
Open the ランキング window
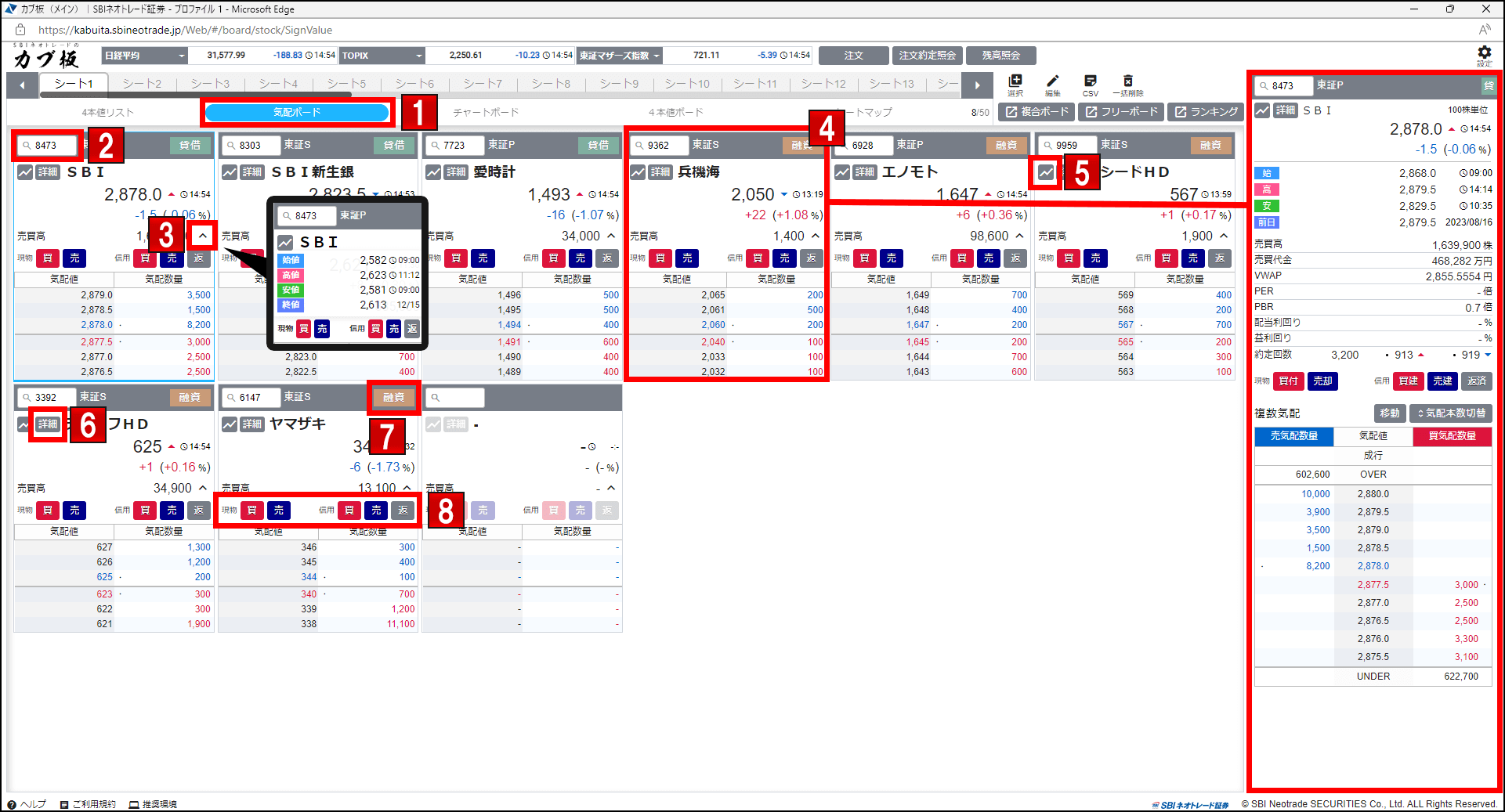tap(1206, 112)
